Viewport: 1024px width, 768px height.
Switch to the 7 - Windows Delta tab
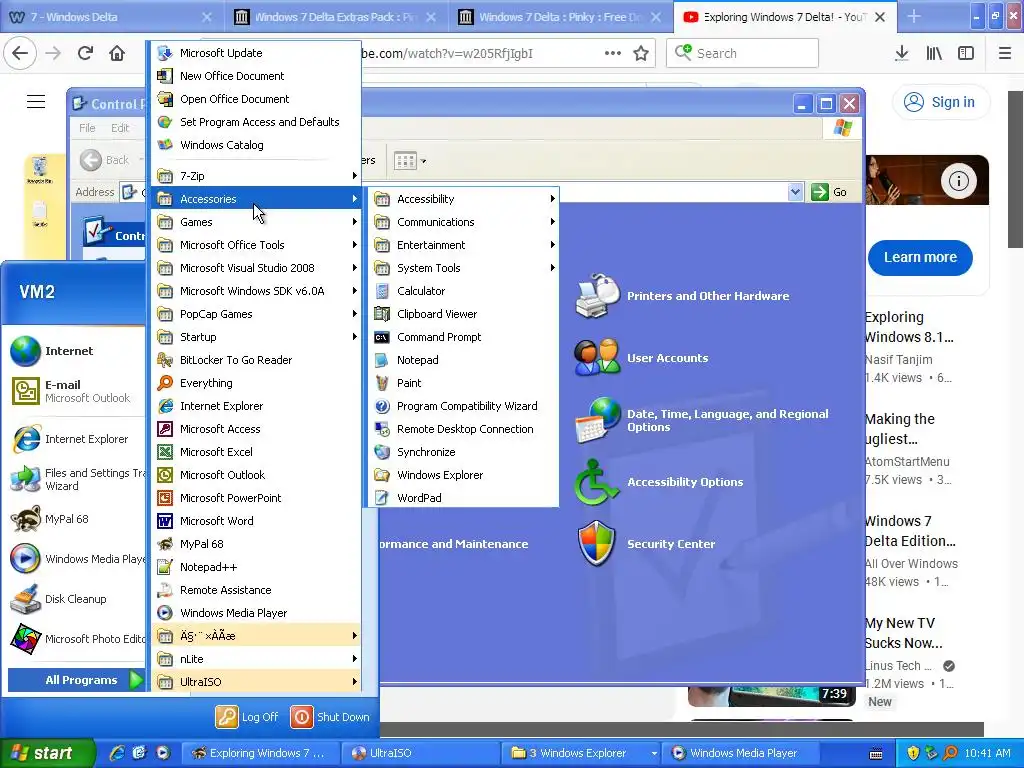coord(112,17)
